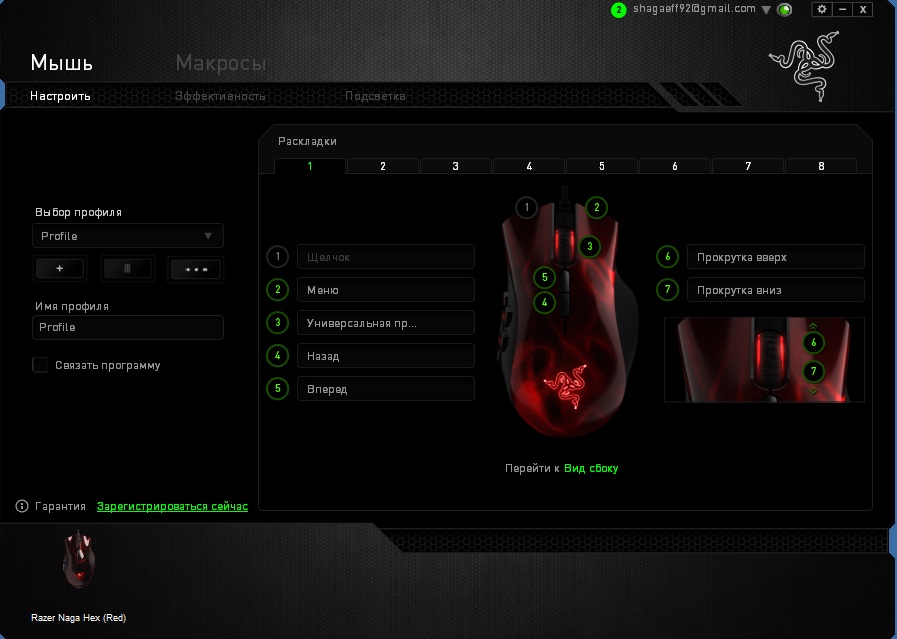Open the Зарегистрироваться сейчас link
The height and width of the screenshot is (639, 897).
(x=172, y=506)
